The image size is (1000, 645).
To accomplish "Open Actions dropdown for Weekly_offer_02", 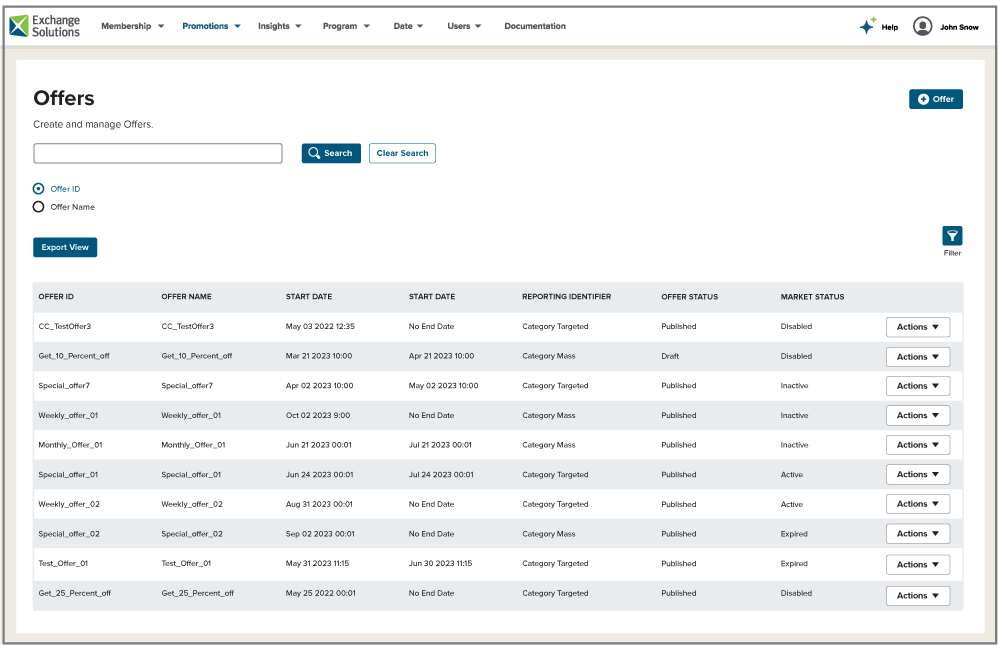I will (917, 504).
